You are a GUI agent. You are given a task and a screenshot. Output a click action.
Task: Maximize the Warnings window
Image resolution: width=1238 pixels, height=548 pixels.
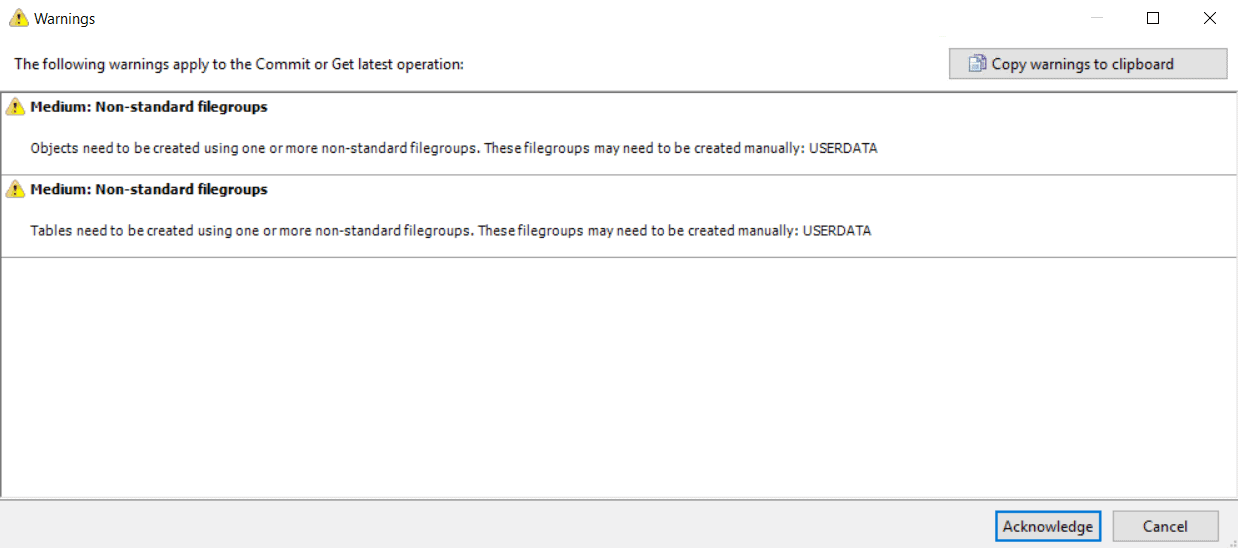click(1153, 18)
